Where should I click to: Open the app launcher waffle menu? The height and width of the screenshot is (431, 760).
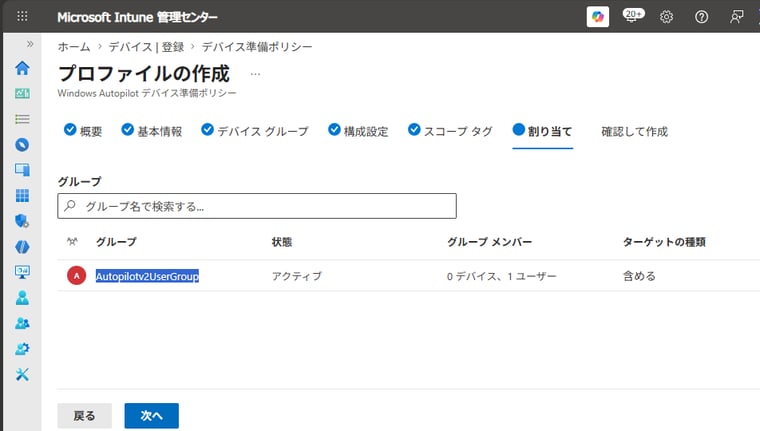(x=22, y=16)
